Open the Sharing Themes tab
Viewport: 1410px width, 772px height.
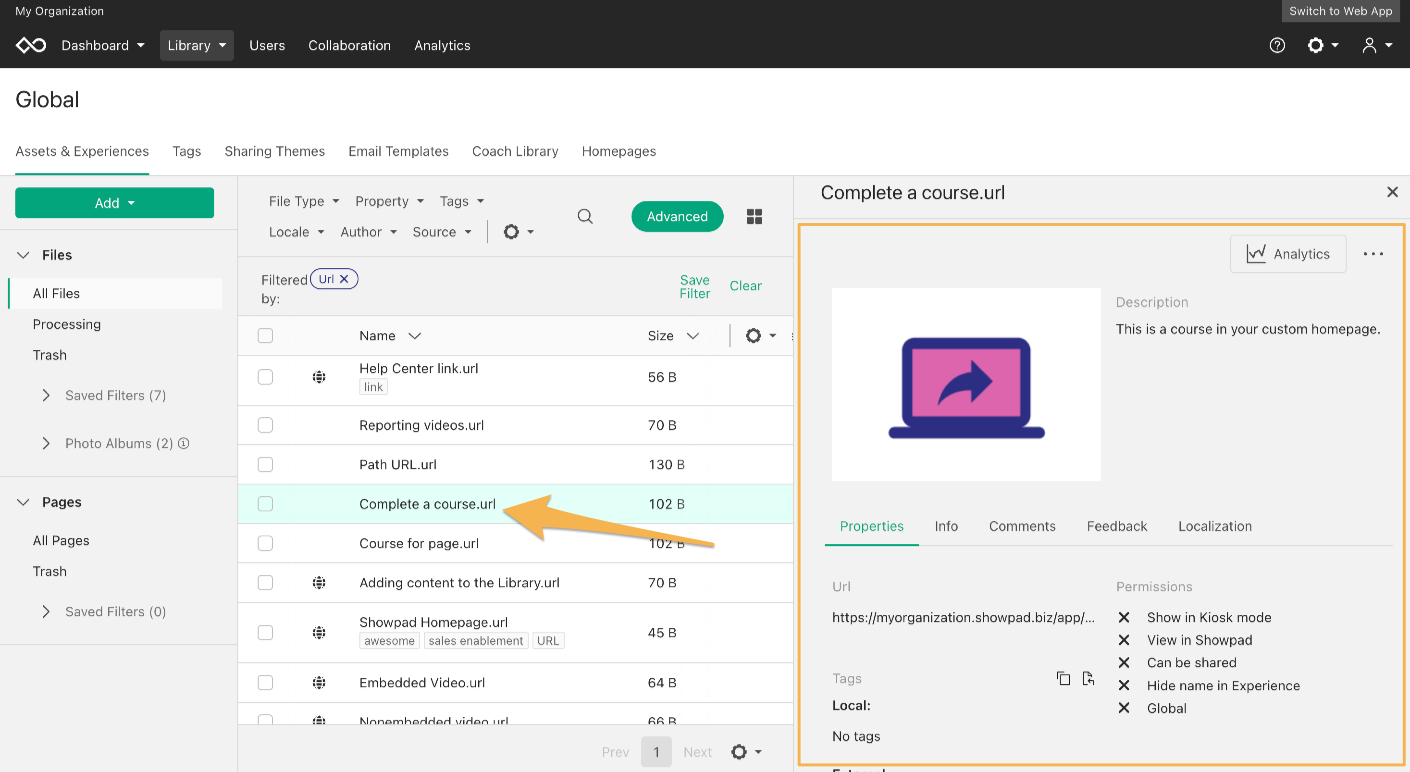point(275,151)
